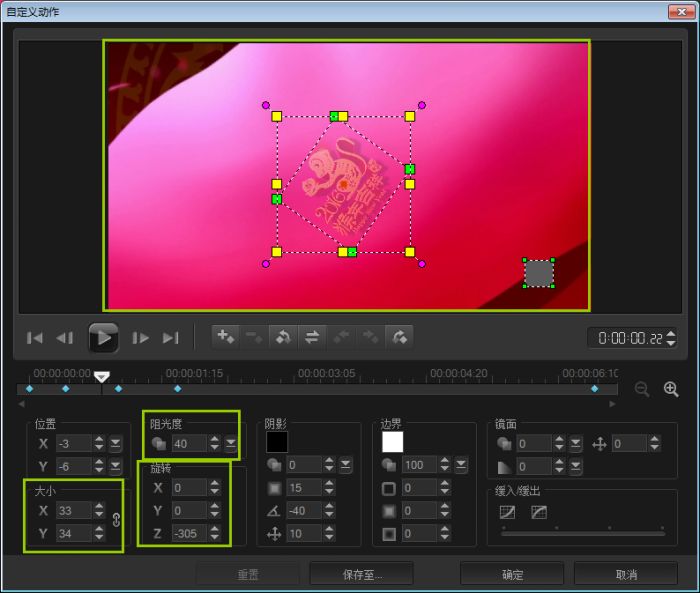Click the 保存至... button
The height and width of the screenshot is (593, 700).
(361, 574)
